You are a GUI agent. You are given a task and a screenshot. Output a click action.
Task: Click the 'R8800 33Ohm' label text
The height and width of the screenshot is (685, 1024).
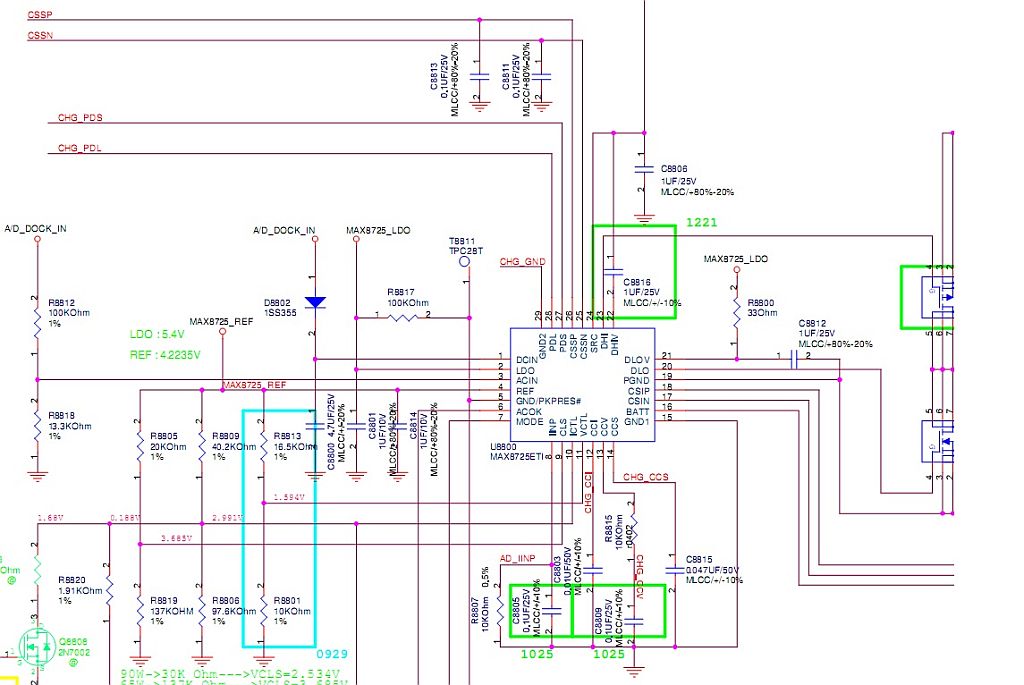(x=761, y=308)
